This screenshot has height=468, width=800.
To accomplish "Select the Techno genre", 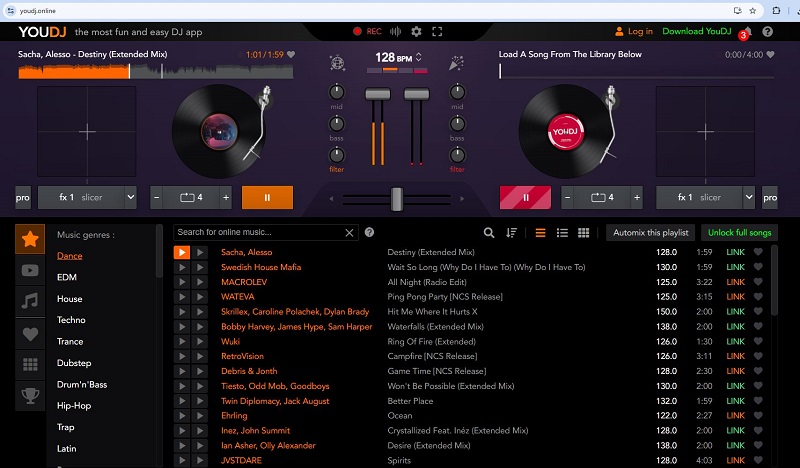I will pyautogui.click(x=71, y=320).
